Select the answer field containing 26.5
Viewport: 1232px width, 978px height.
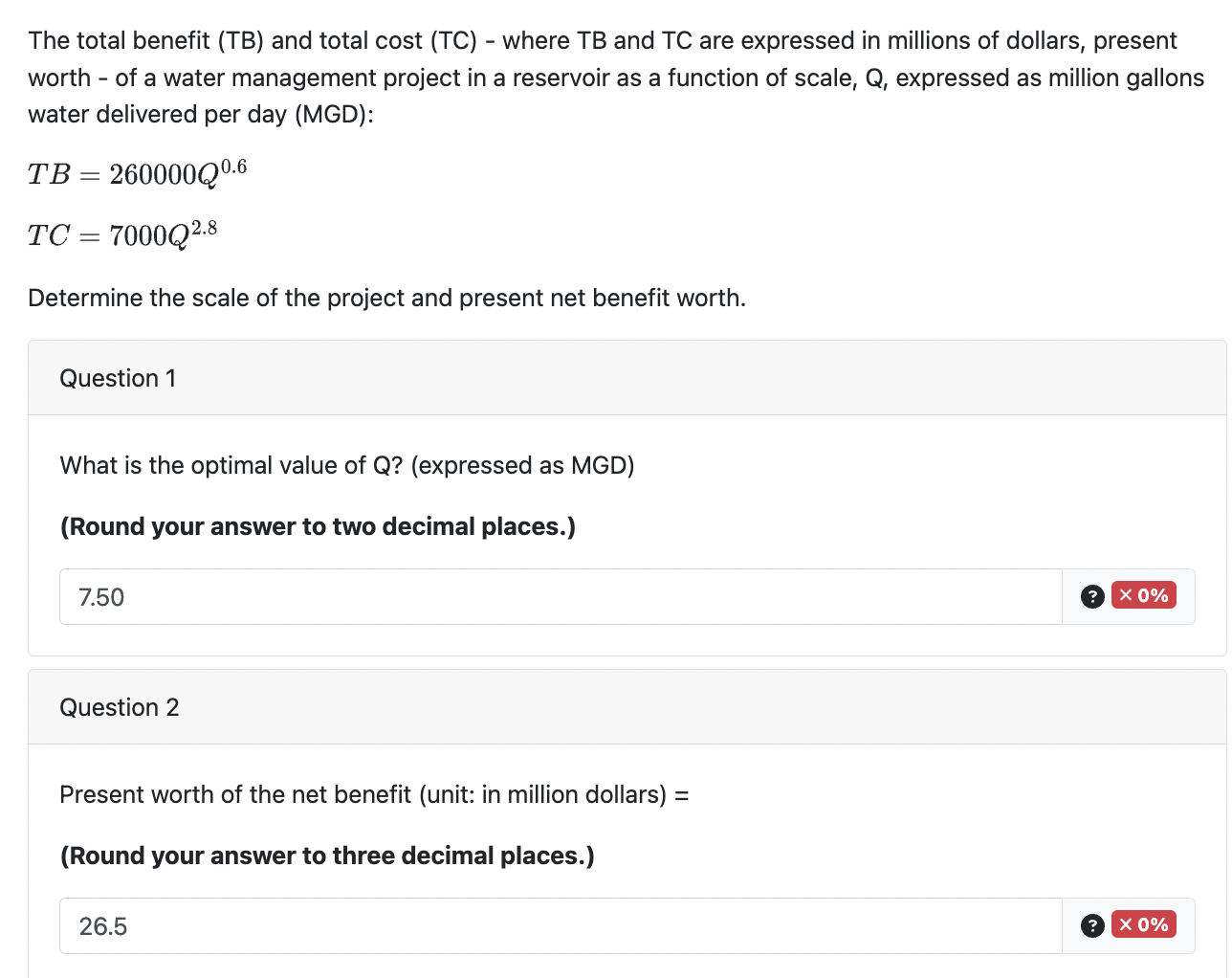pos(383,925)
